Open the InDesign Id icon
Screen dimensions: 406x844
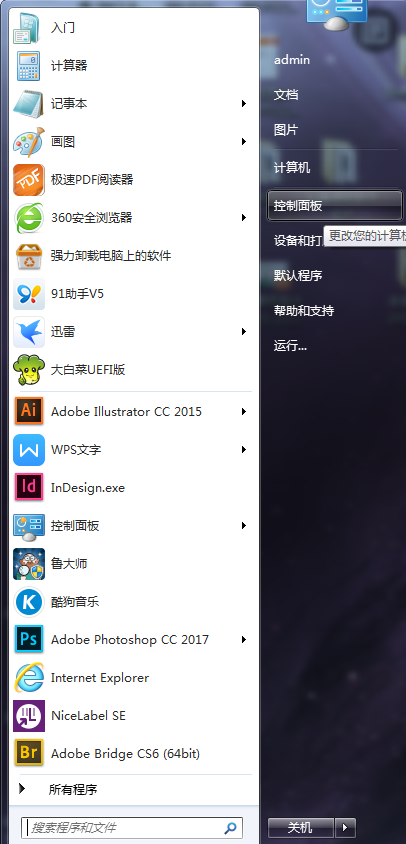pyautogui.click(x=29, y=488)
